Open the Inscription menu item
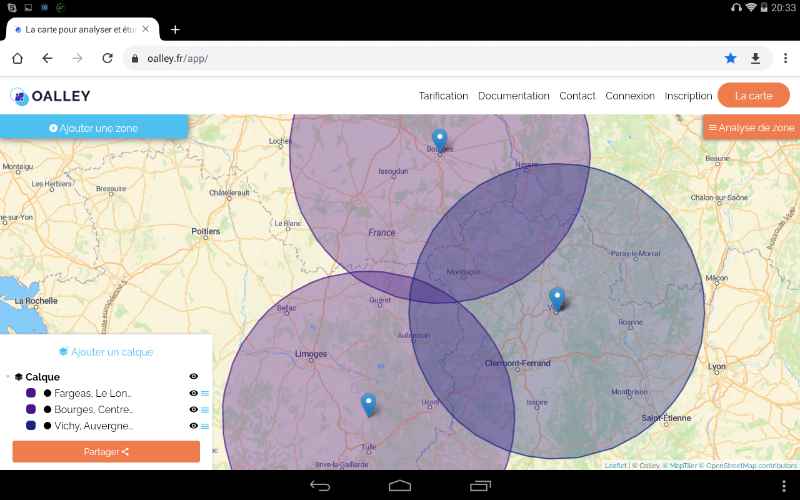 688,96
